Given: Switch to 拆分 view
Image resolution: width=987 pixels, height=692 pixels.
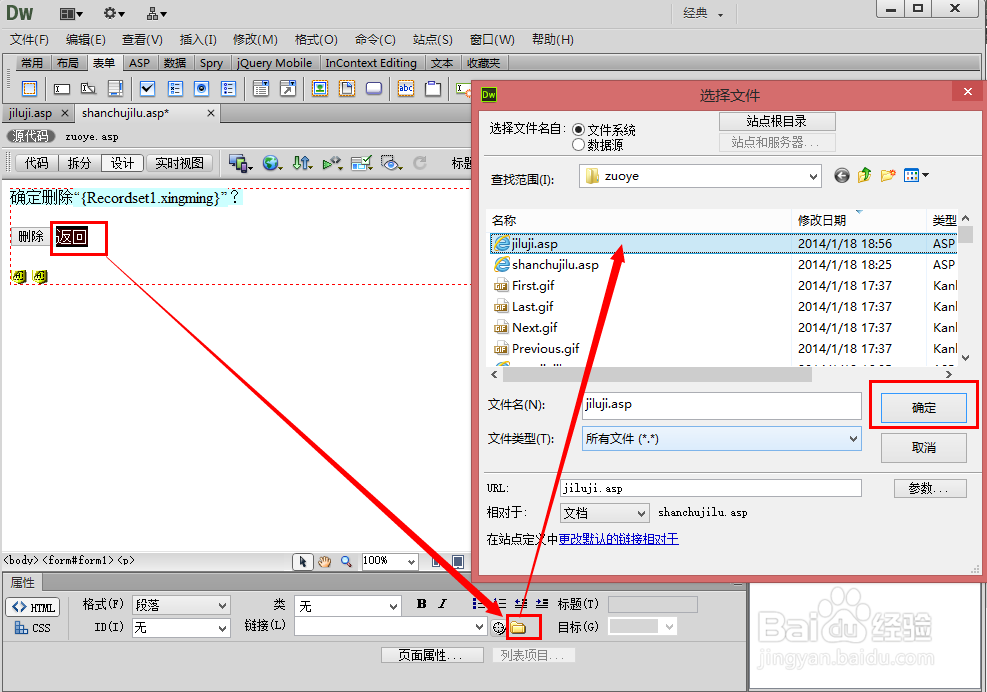Looking at the screenshot, I should click(x=79, y=163).
